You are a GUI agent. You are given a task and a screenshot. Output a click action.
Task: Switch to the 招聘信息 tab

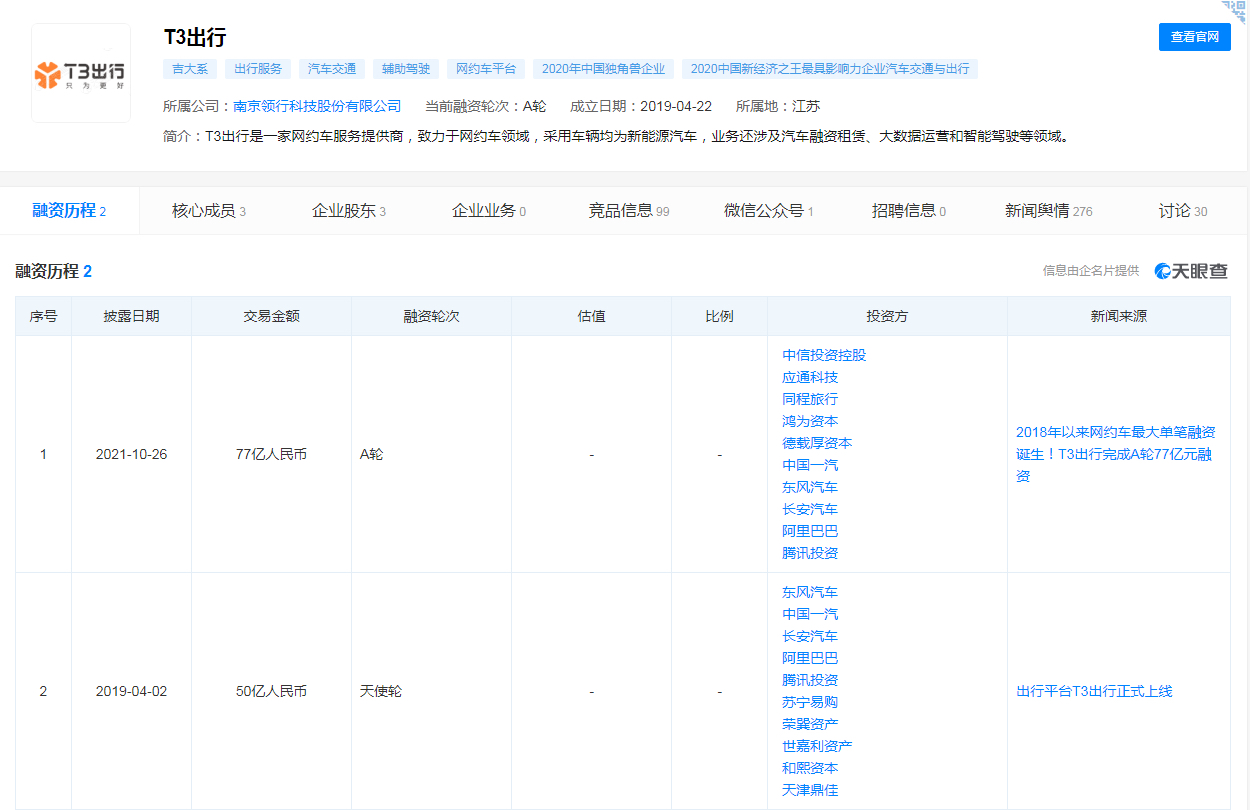click(x=908, y=211)
